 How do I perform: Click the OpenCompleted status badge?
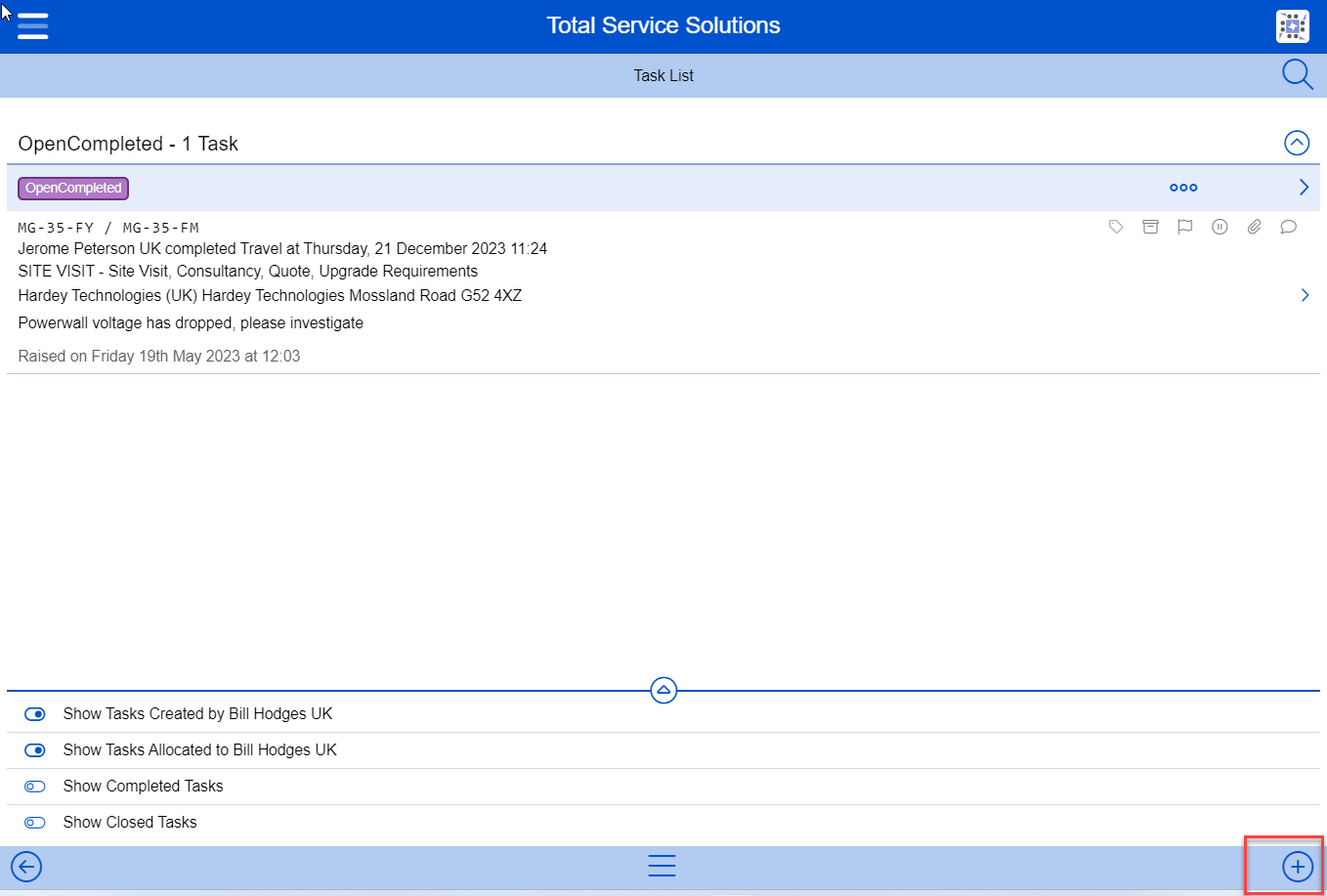(73, 188)
